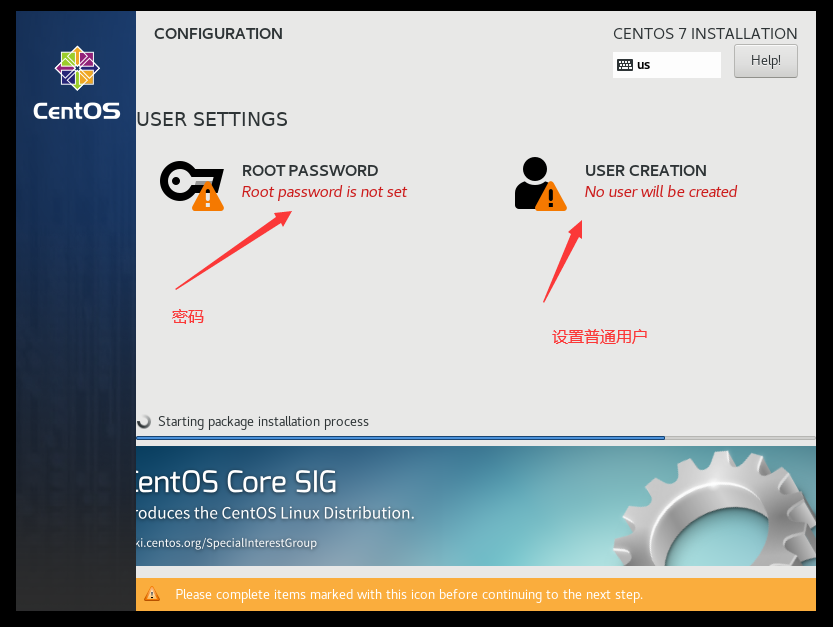Click the CONFIGURATION title
Image resolution: width=833 pixels, height=627 pixels.
pyautogui.click(x=218, y=33)
